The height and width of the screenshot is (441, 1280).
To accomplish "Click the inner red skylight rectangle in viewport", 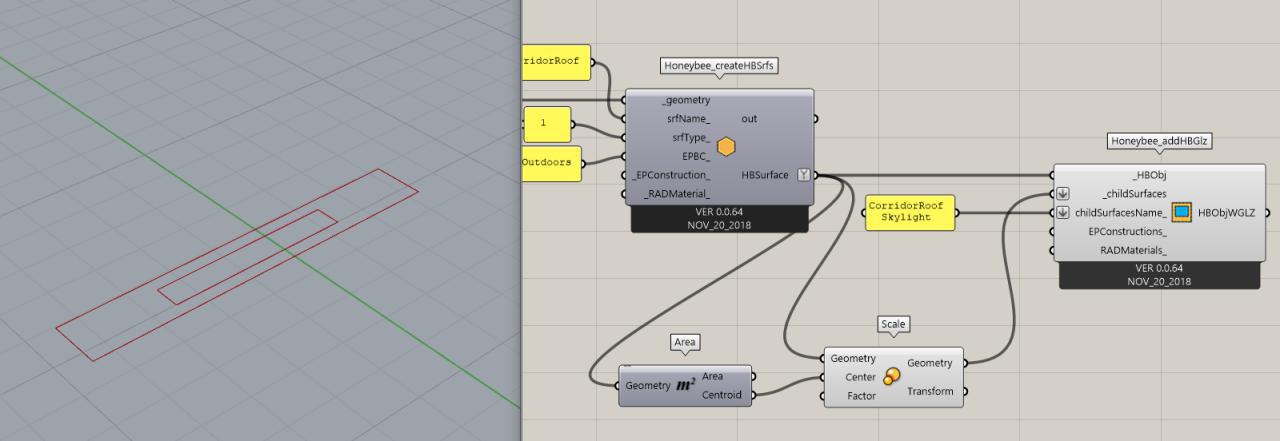I will [247, 257].
